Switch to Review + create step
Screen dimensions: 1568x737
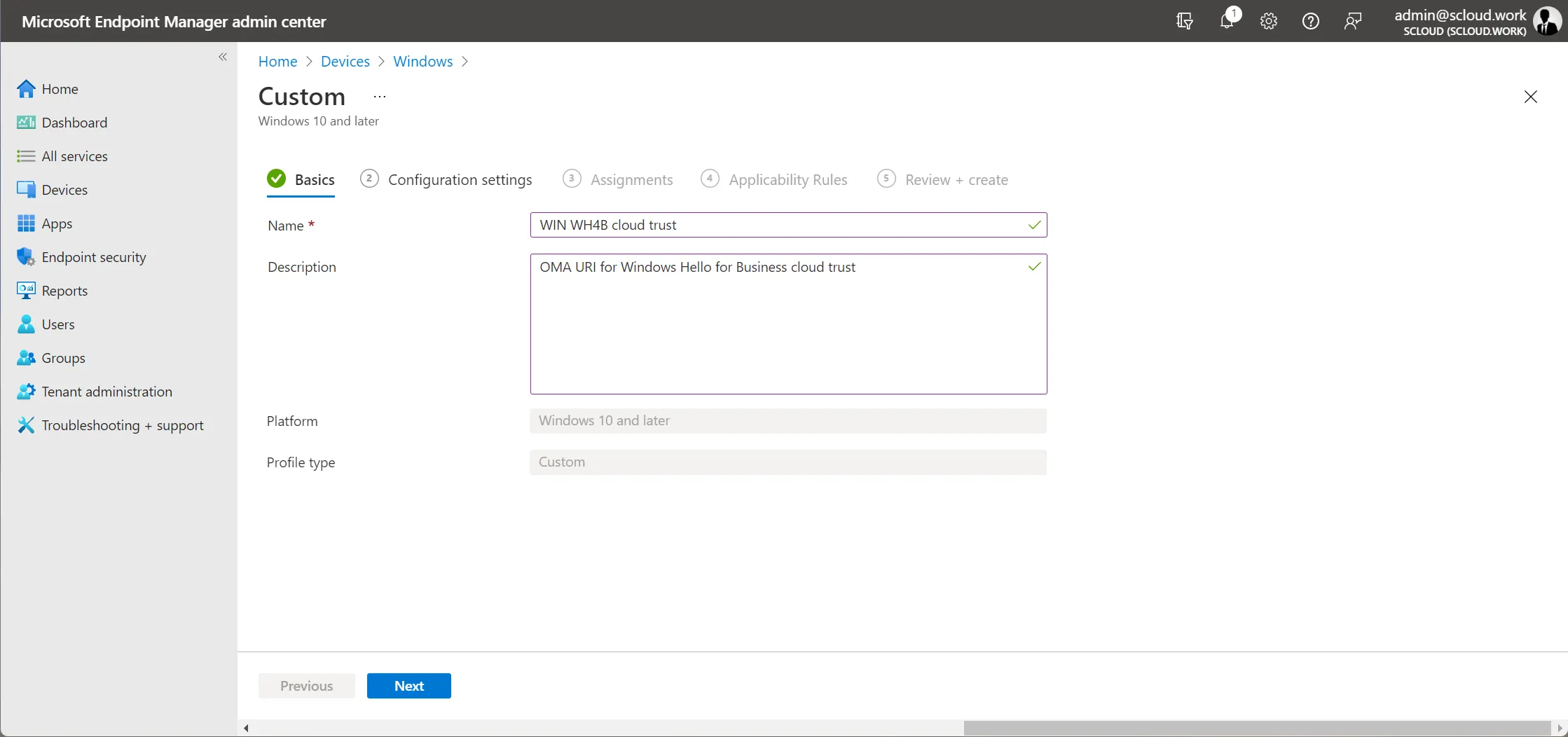click(x=942, y=180)
